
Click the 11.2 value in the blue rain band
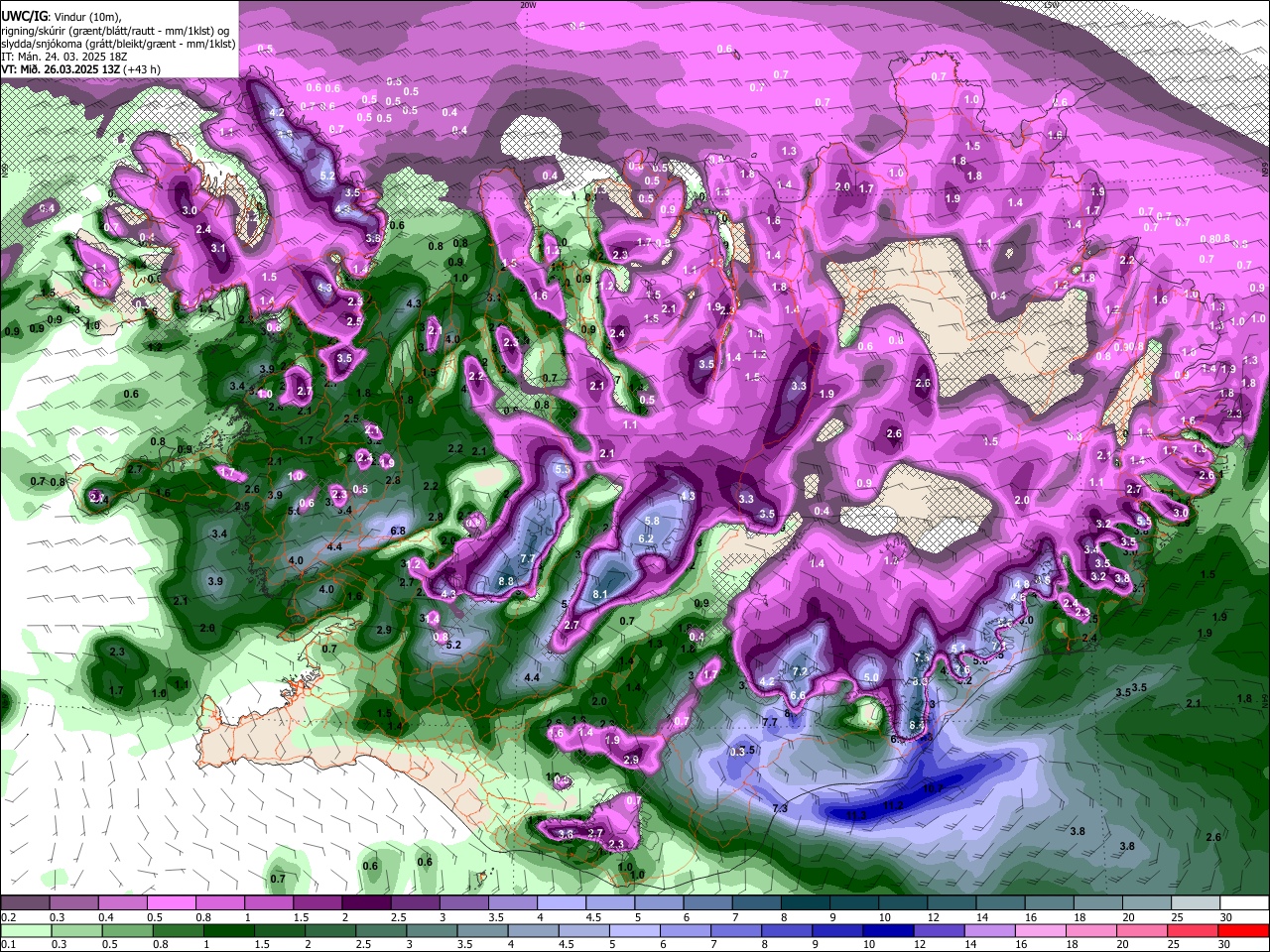pos(894,804)
